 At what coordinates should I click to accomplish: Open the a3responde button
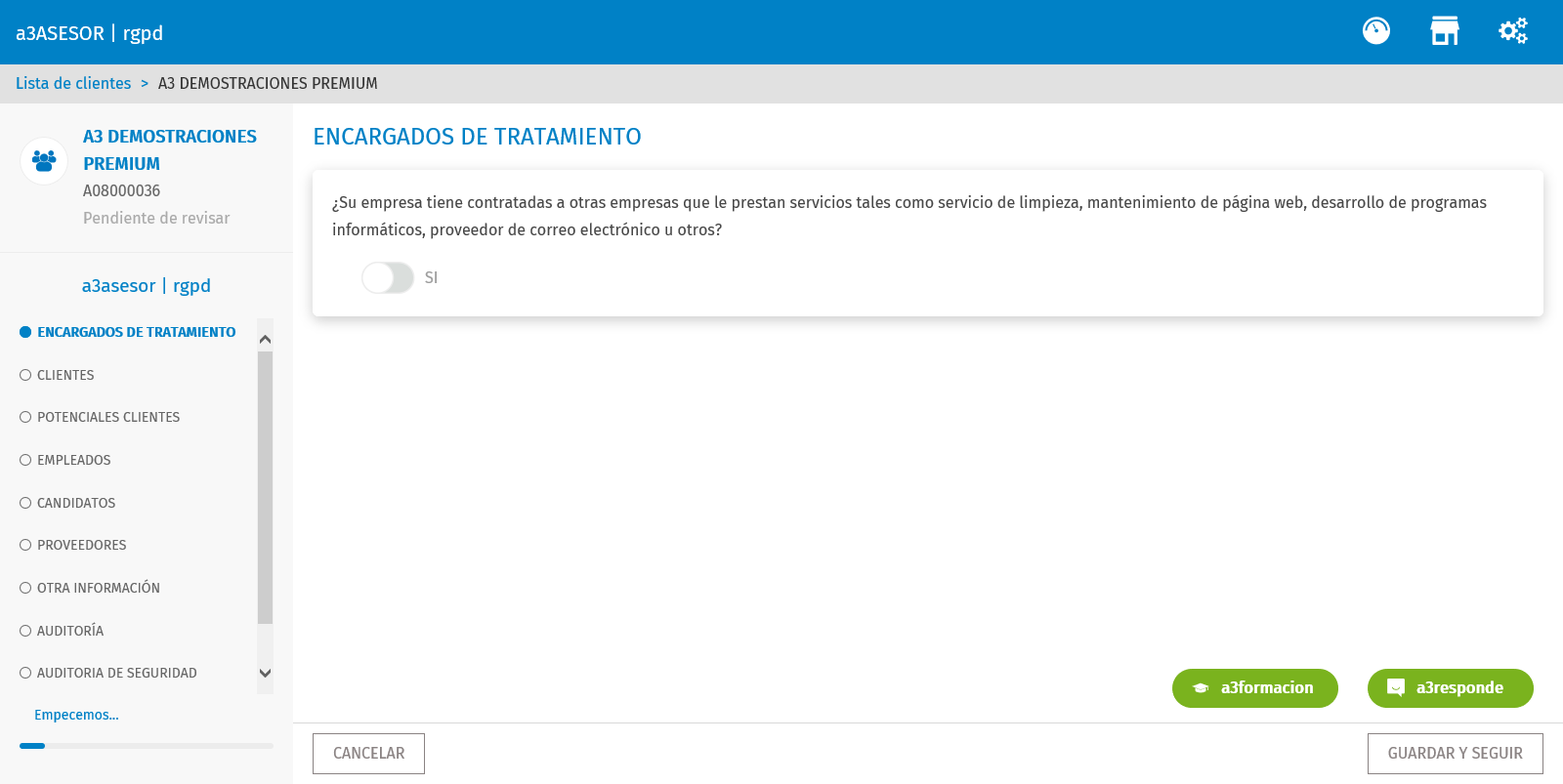(x=1451, y=688)
